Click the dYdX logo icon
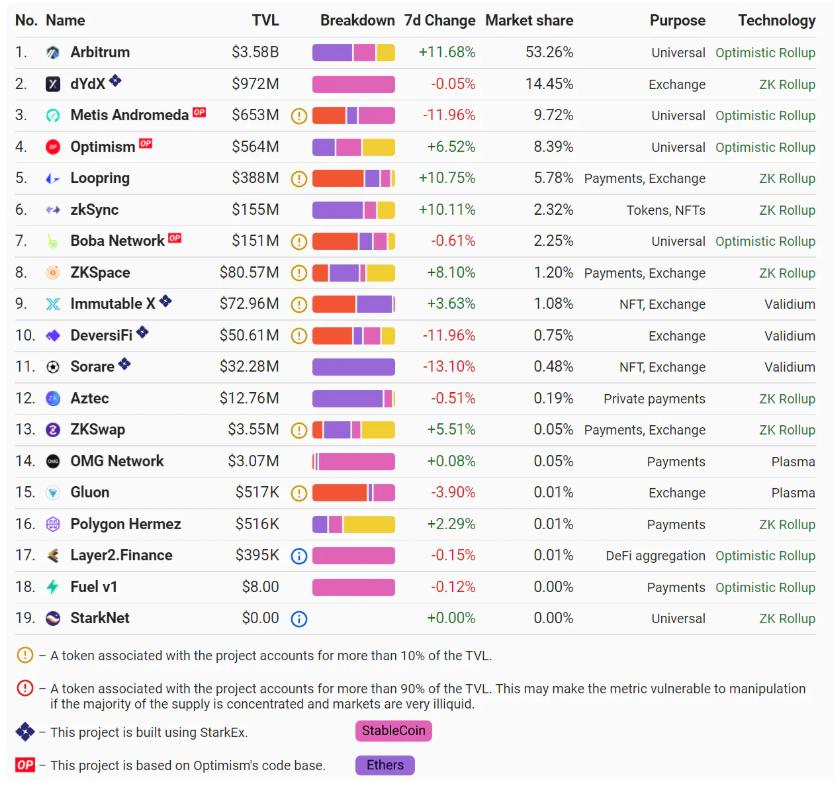Viewport: 834px width, 791px height. 53,84
